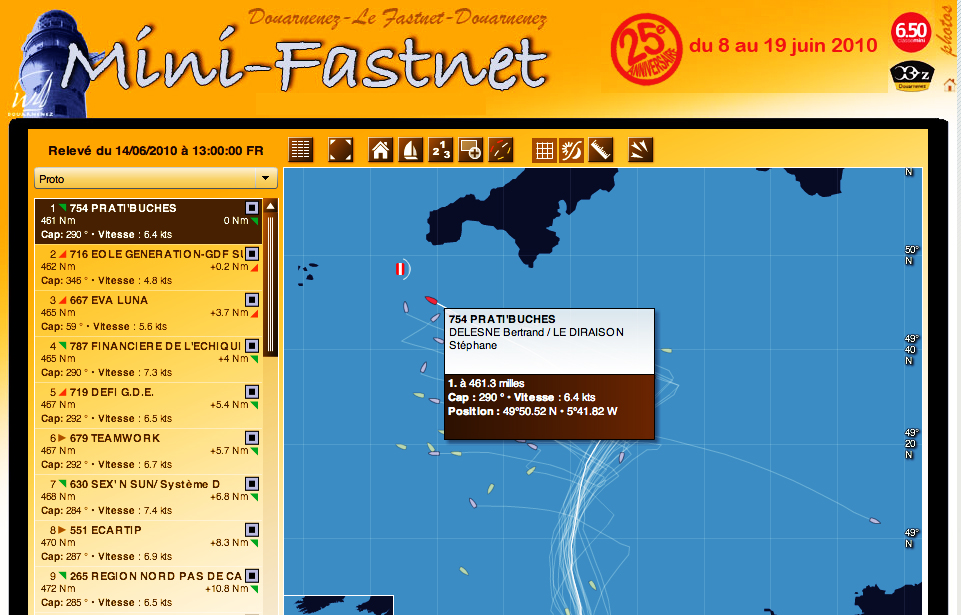961x615 pixels.
Task: Select boat 679 TEAMWORK in list
Action: pyautogui.click(x=149, y=451)
